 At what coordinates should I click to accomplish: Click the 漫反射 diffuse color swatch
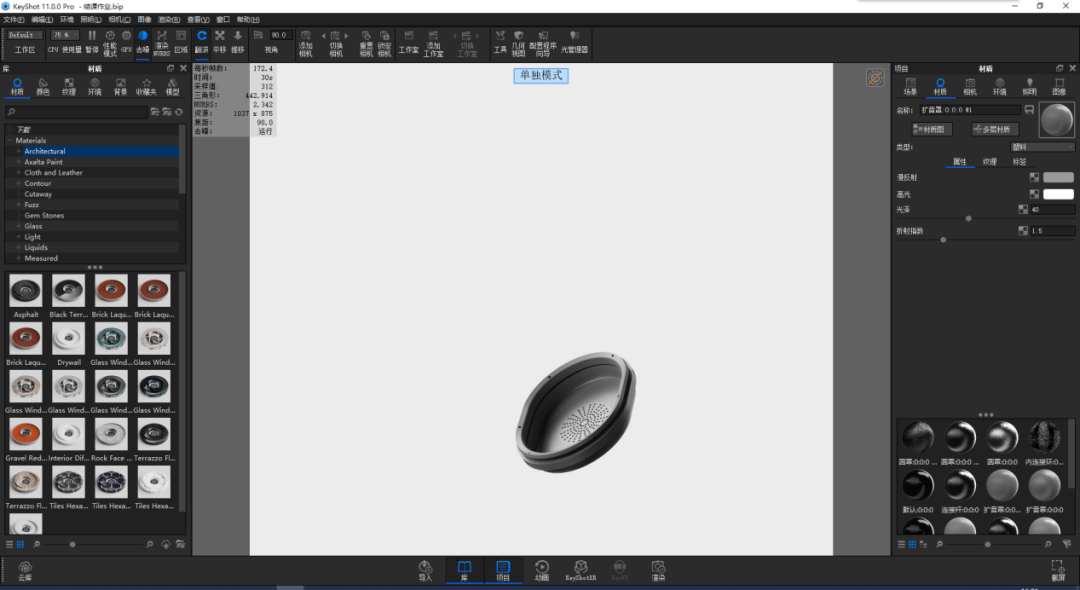[x=1059, y=178]
